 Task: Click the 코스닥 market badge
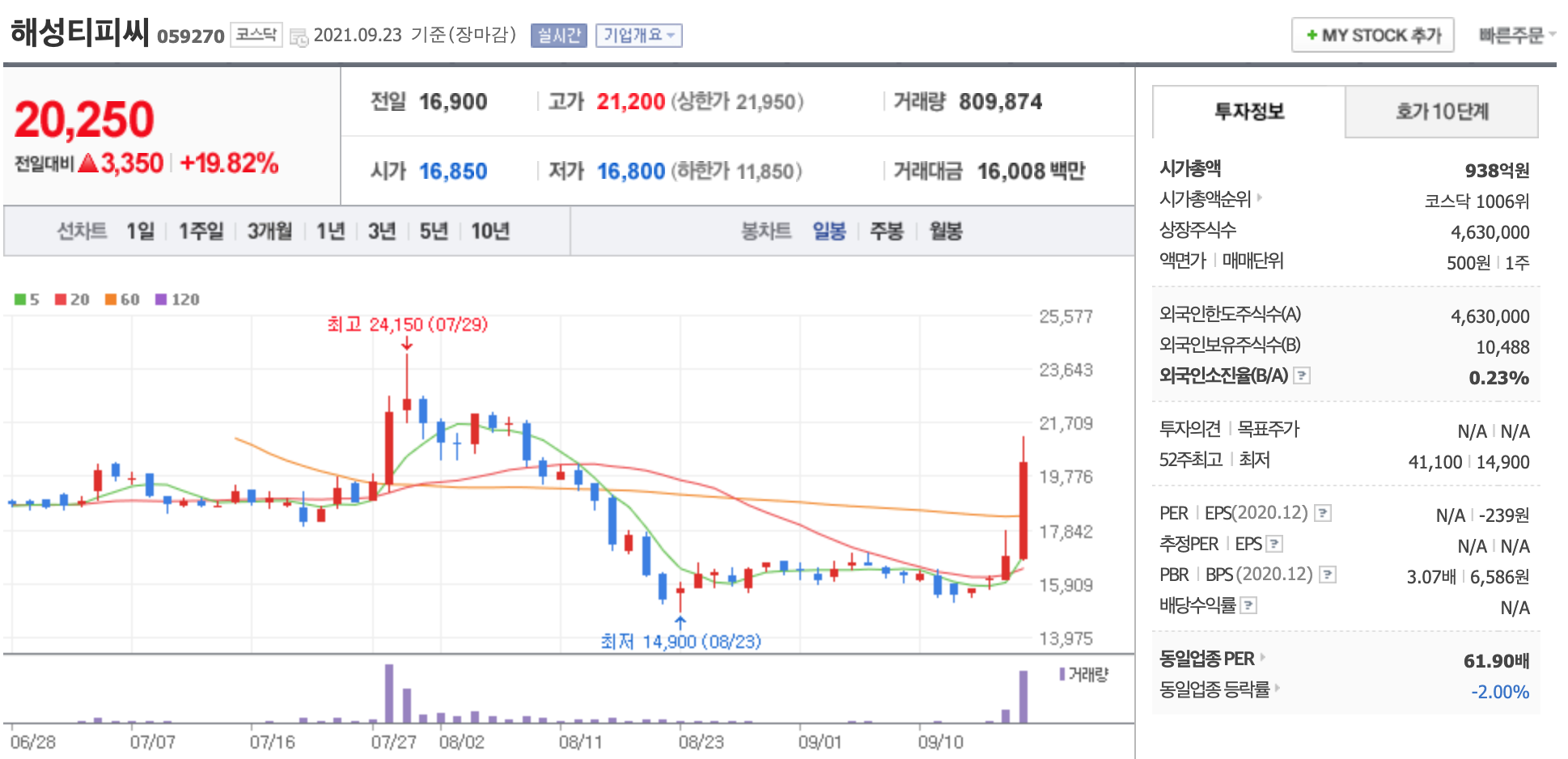(x=256, y=35)
